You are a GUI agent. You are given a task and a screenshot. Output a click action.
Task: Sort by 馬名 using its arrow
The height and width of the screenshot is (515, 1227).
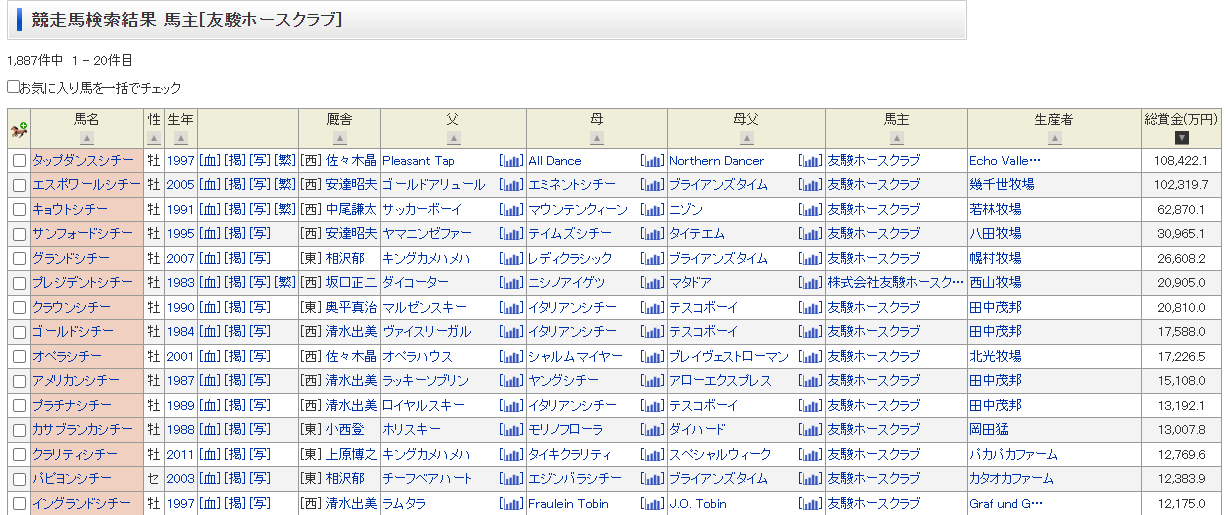pyautogui.click(x=87, y=138)
